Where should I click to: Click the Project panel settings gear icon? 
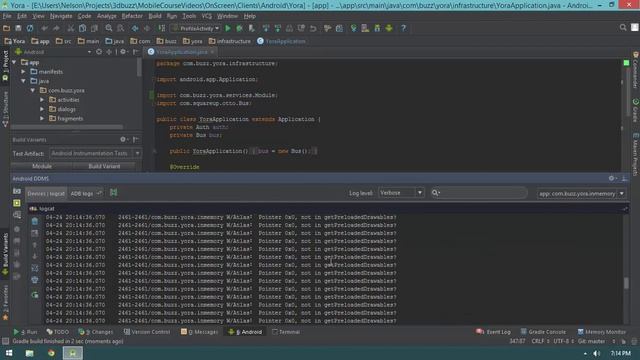click(124, 52)
